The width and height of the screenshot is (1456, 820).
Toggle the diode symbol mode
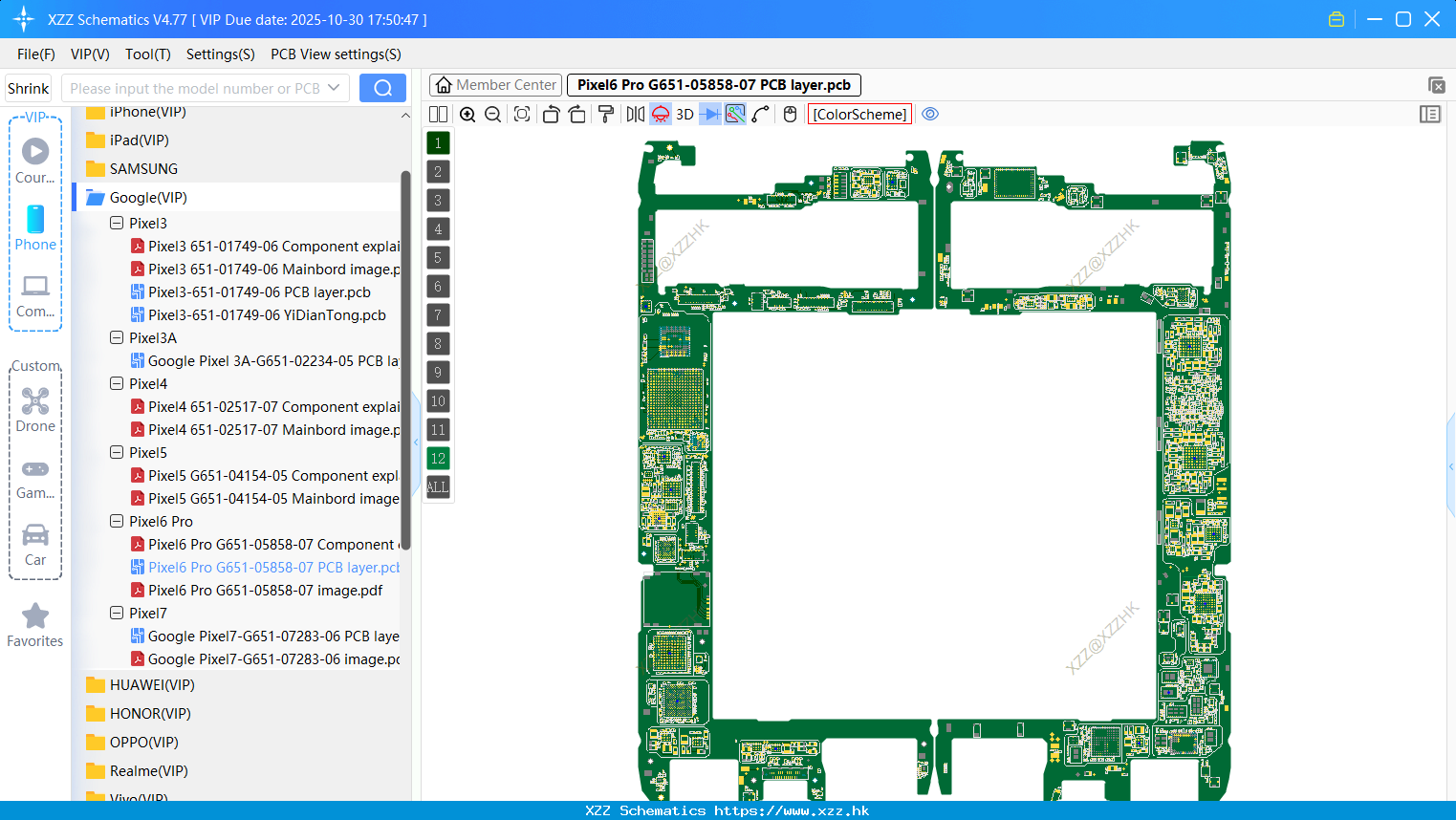point(710,114)
